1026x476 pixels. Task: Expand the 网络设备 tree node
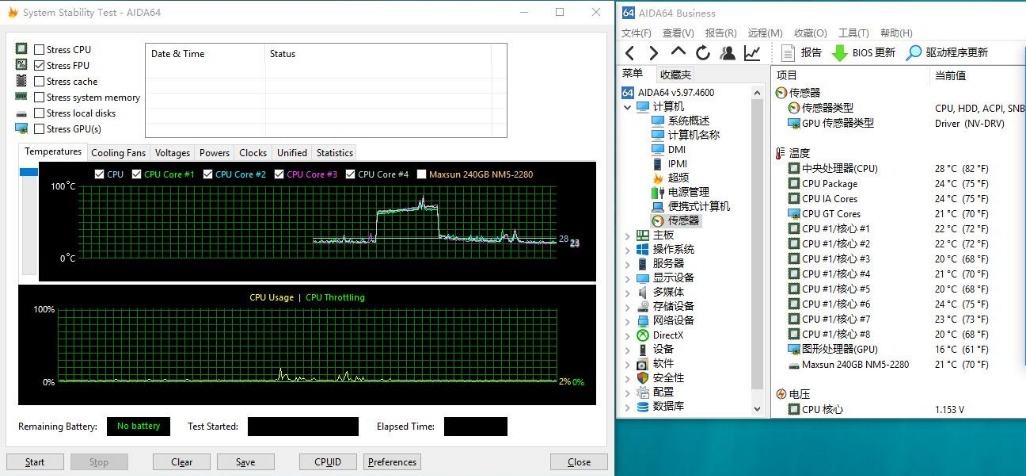pos(628,321)
